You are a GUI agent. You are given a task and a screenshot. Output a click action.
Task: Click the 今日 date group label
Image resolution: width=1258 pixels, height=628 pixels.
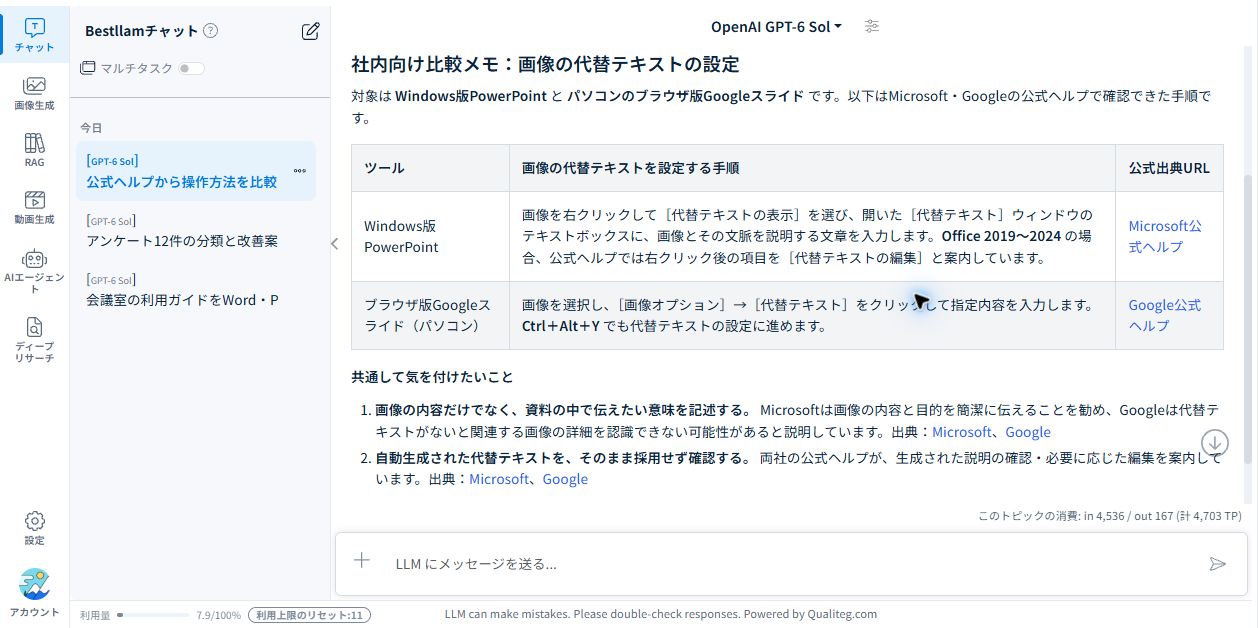[91, 128]
